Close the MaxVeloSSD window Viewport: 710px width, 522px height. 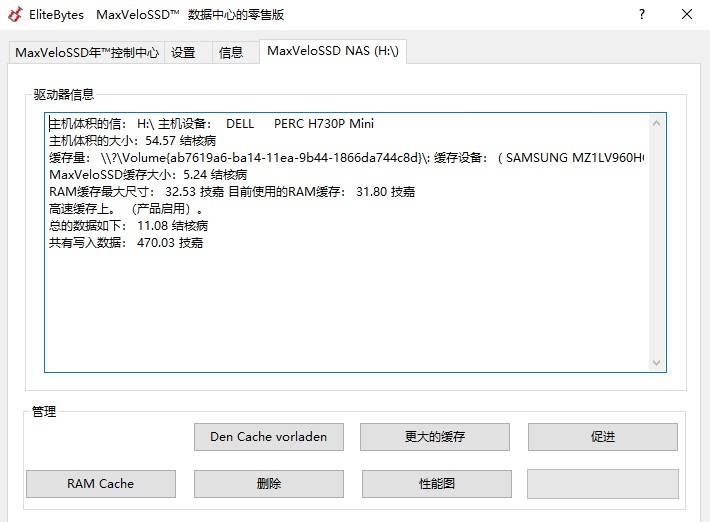686,14
